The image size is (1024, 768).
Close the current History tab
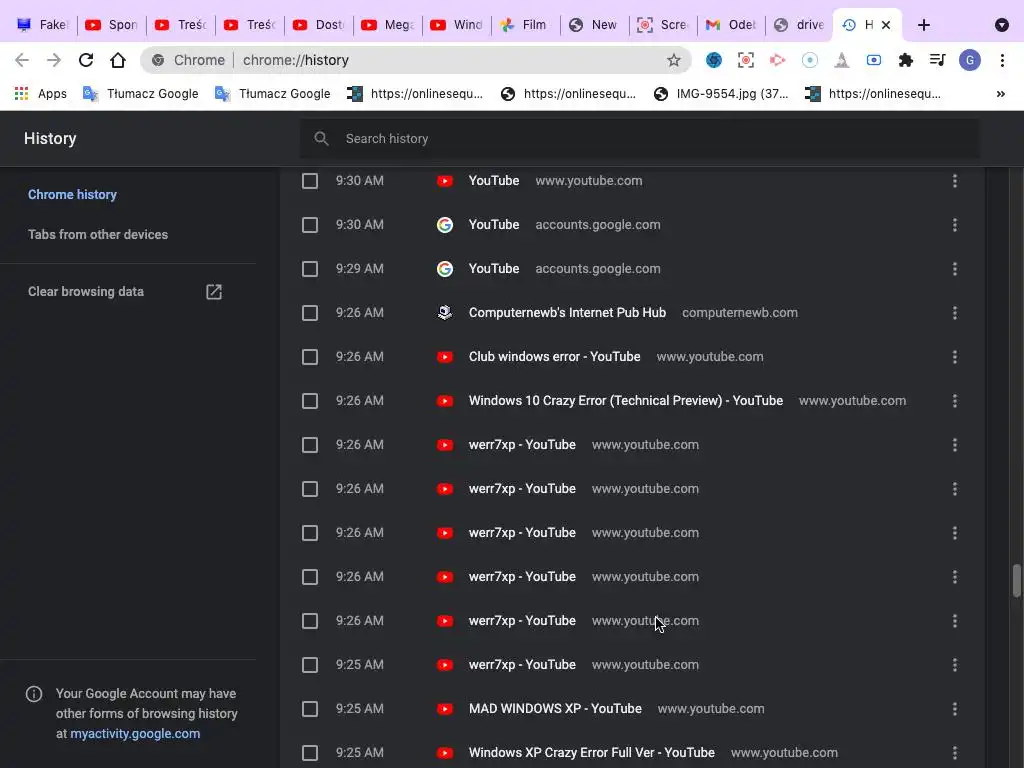point(886,25)
